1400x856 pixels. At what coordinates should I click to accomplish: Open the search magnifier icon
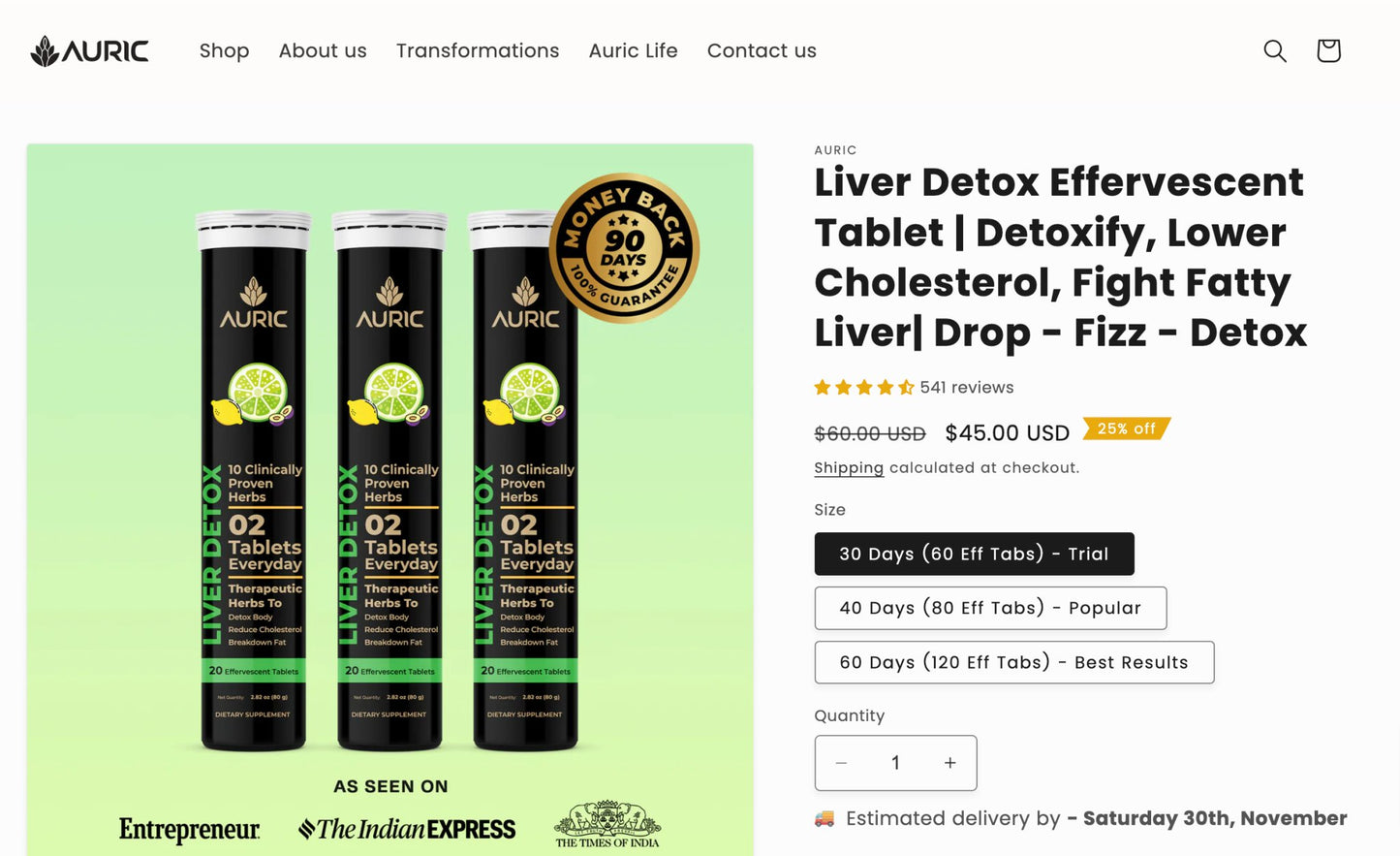click(x=1275, y=50)
